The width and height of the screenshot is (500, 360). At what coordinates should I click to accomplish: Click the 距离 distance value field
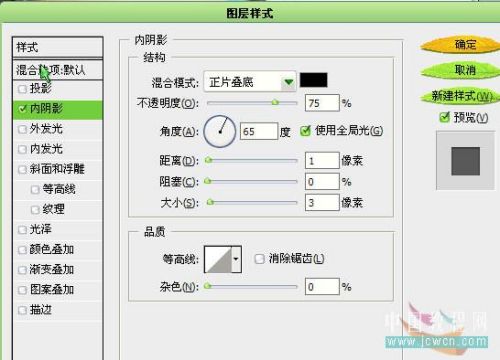click(x=322, y=161)
